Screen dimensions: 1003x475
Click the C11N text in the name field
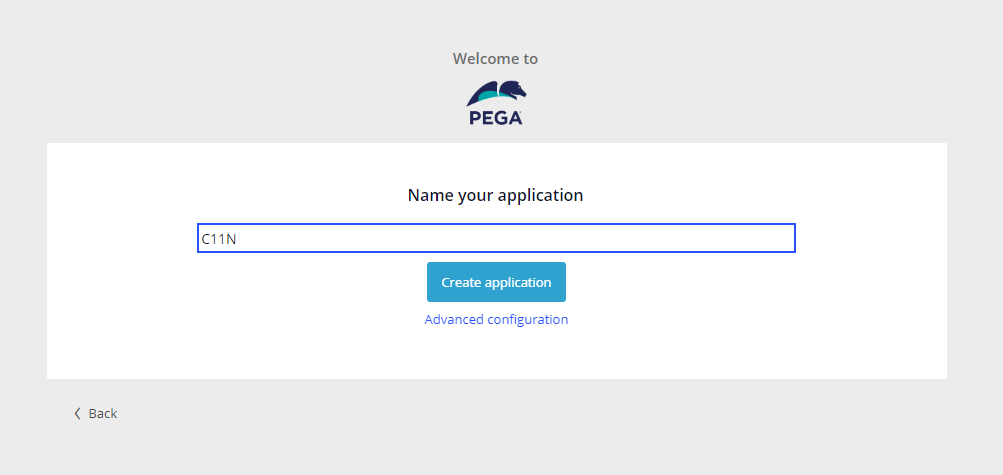click(219, 238)
